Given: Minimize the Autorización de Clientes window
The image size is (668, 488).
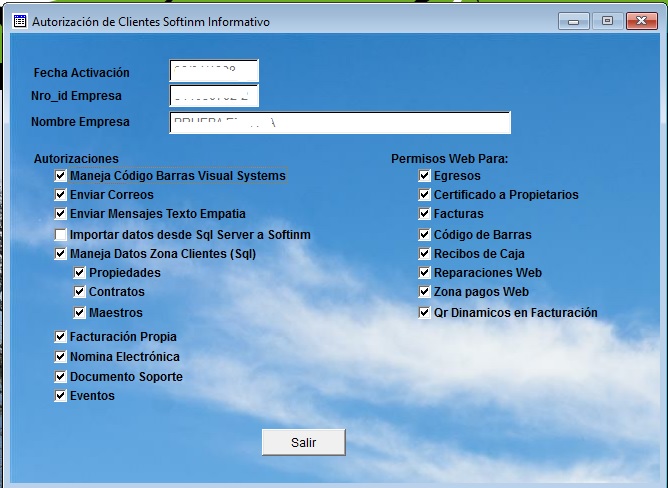Looking at the screenshot, I should click(x=573, y=21).
